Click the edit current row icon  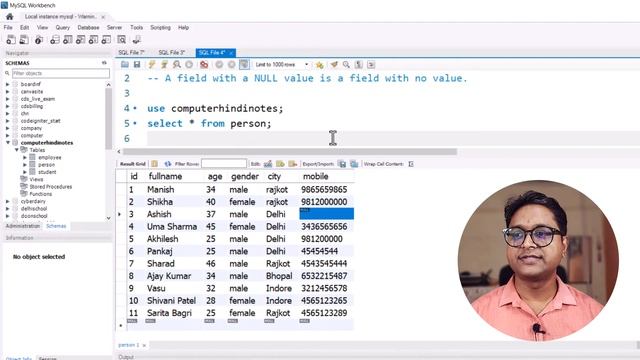[268, 164]
